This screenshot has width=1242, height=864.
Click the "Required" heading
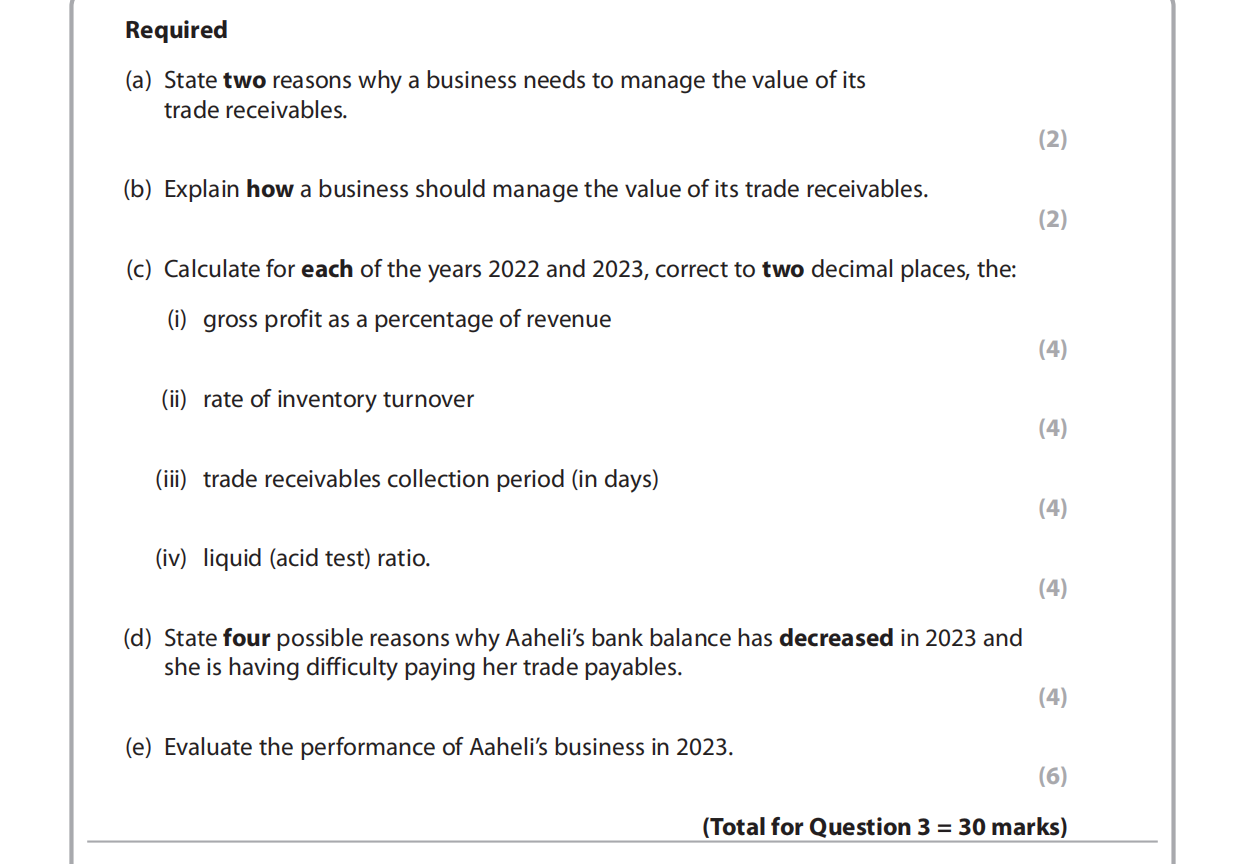point(176,30)
